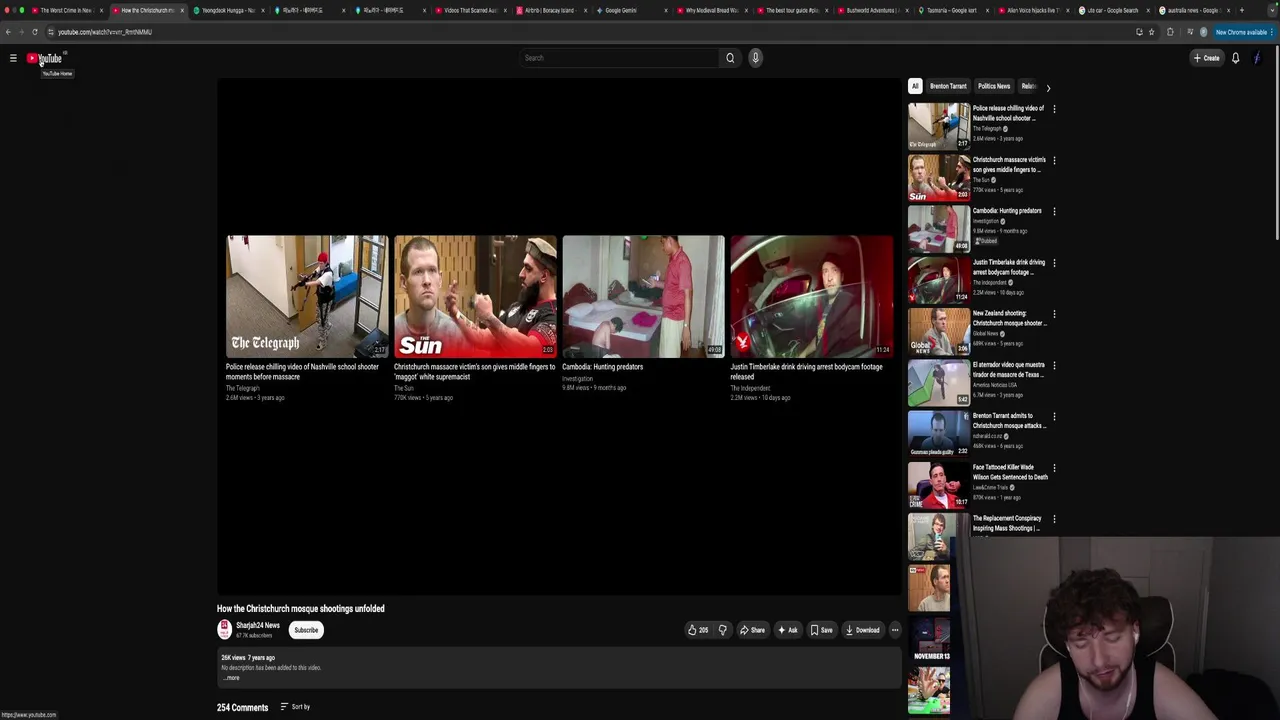
Task: Open options for Justin Timberlake sidebar video
Action: (1054, 263)
